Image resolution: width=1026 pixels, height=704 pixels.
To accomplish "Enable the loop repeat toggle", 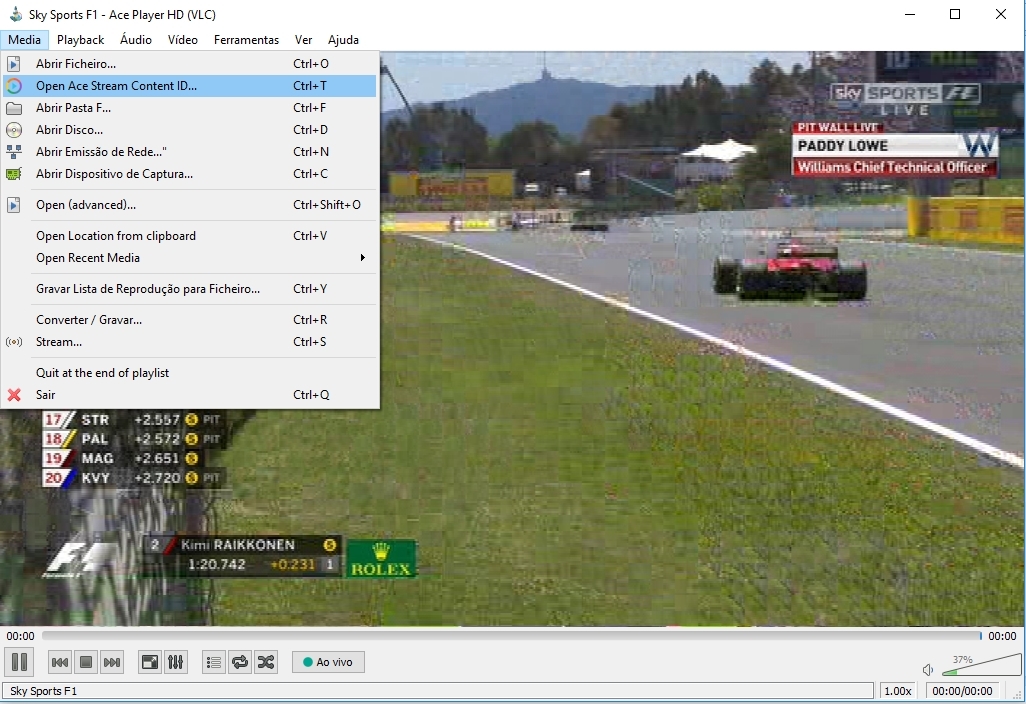I will click(239, 661).
